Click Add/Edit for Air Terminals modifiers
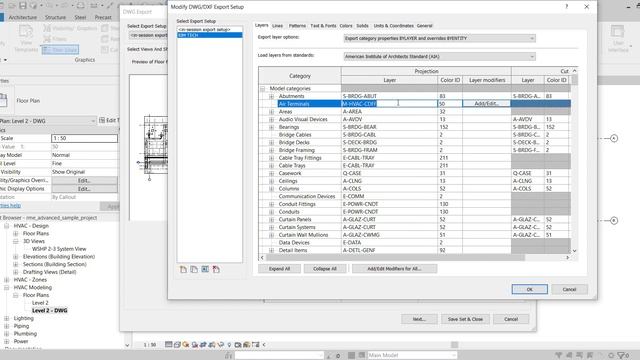The image size is (640, 360). pos(486,104)
